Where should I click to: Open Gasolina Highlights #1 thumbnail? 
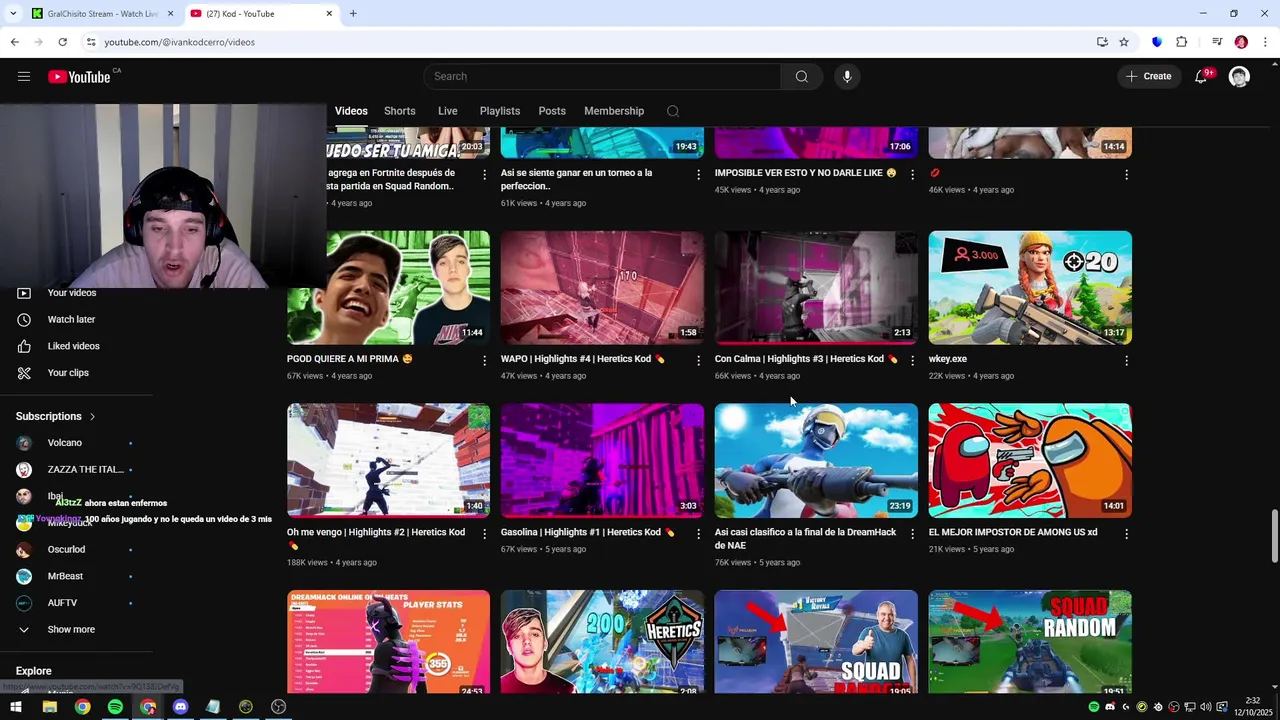[602, 461]
